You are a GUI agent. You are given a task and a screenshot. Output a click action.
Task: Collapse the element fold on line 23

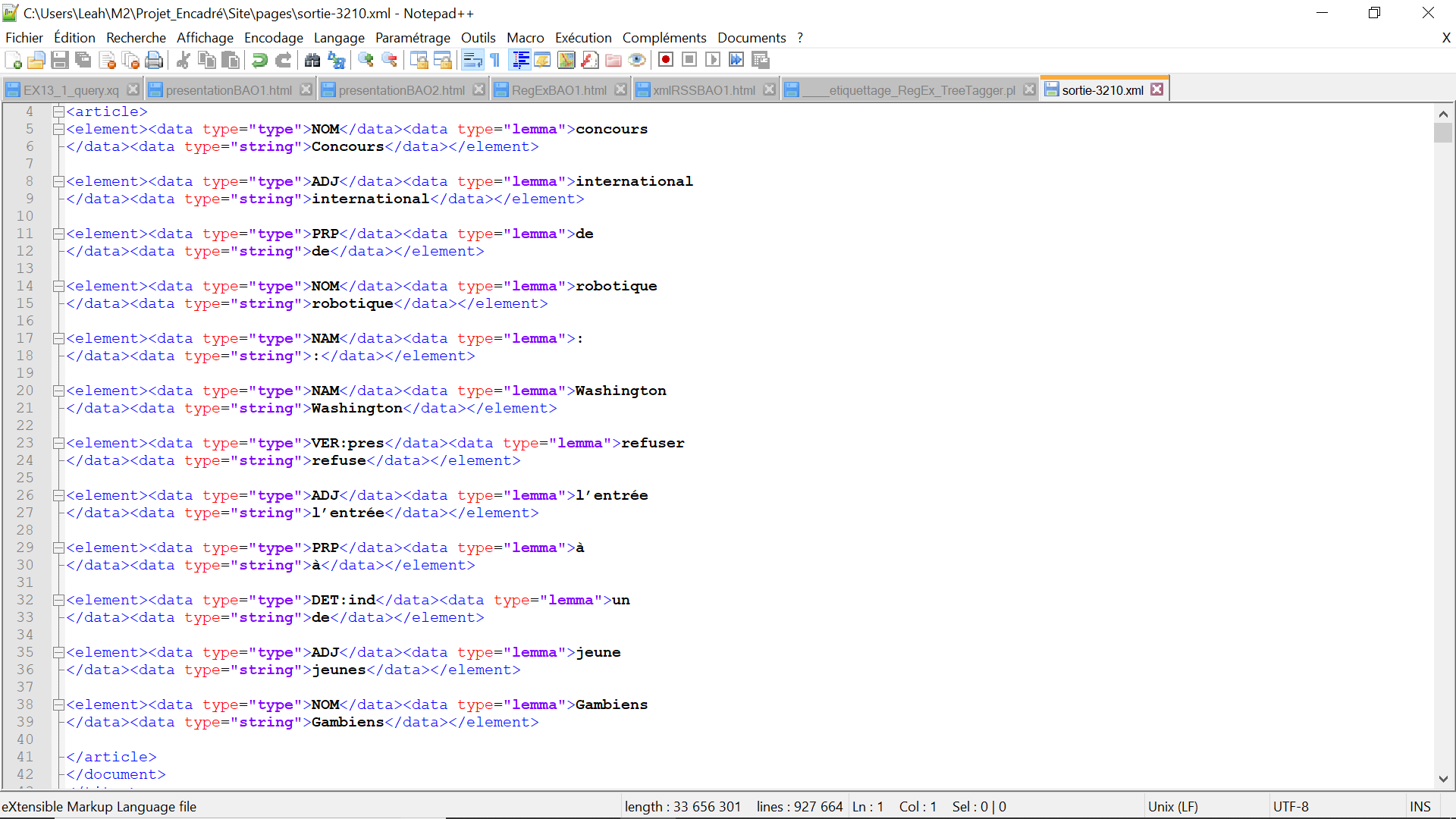click(x=58, y=443)
